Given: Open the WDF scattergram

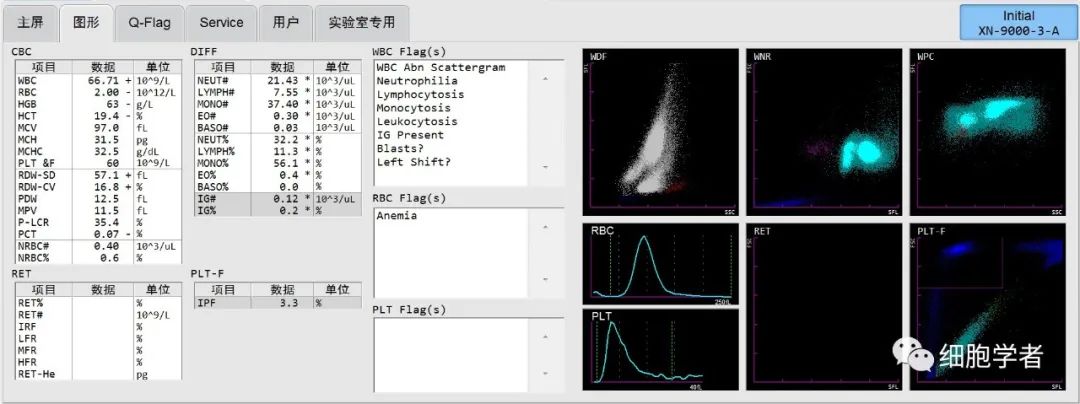Looking at the screenshot, I should point(660,131).
